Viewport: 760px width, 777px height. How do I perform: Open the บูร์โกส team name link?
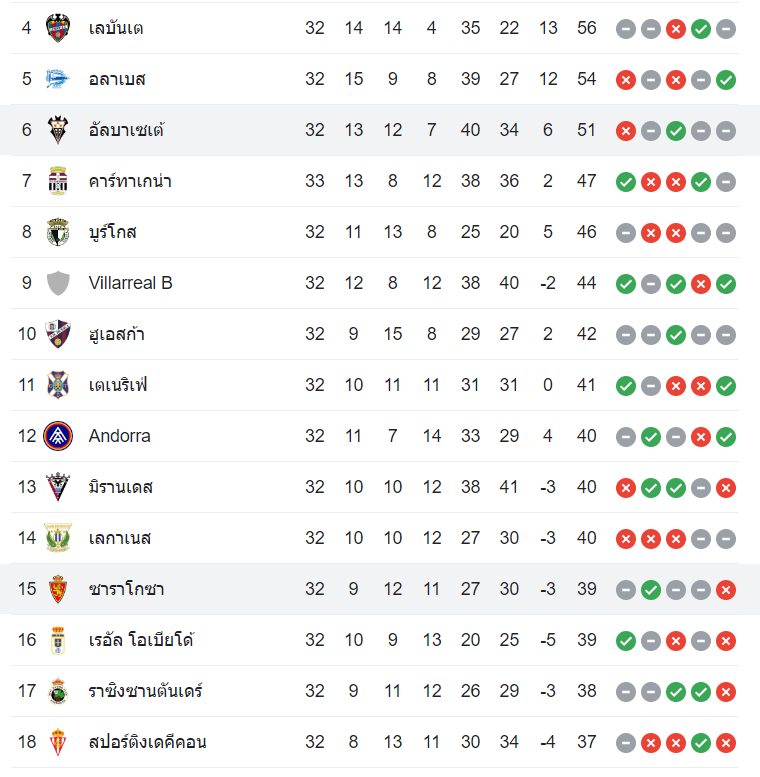(112, 232)
